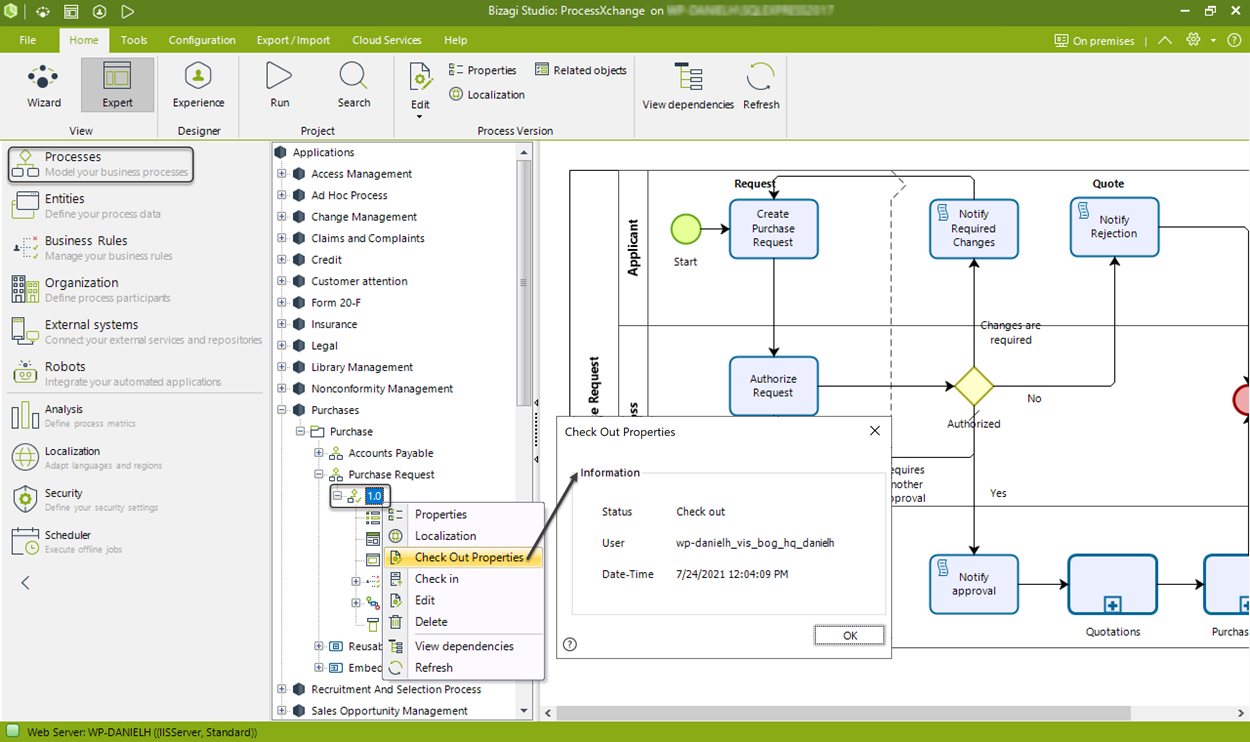Viewport: 1250px width, 742px height.
Task: Switch to the Export / Import tab
Action: (x=293, y=40)
